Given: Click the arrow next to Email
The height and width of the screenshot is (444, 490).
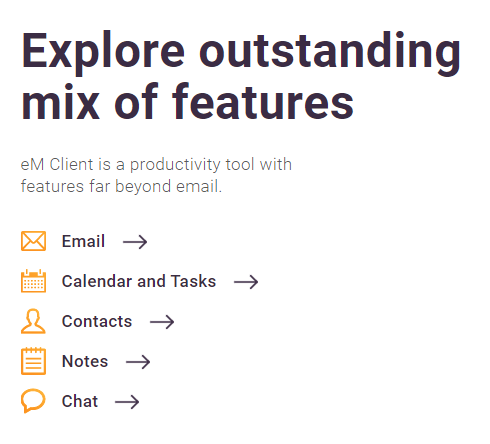Looking at the screenshot, I should [x=135, y=242].
